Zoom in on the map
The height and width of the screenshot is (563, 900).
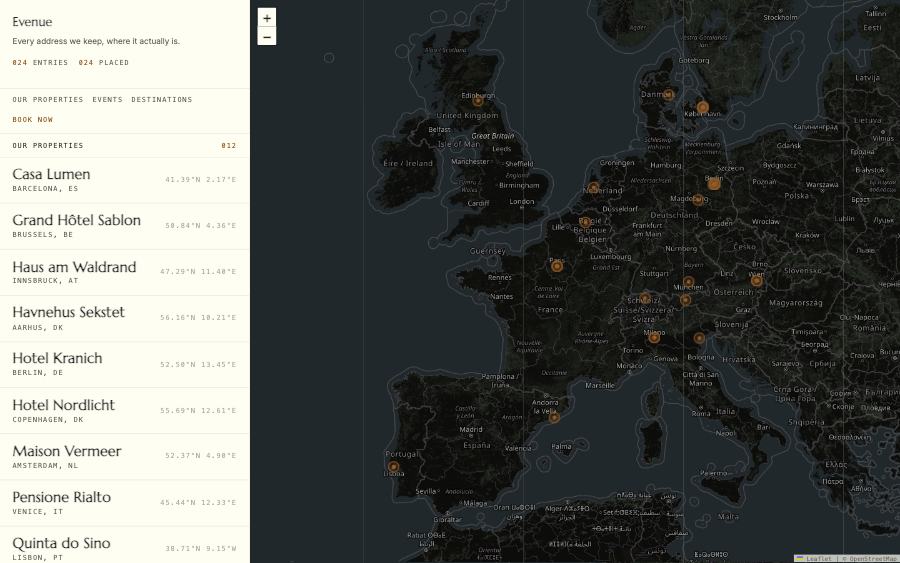tap(267, 18)
